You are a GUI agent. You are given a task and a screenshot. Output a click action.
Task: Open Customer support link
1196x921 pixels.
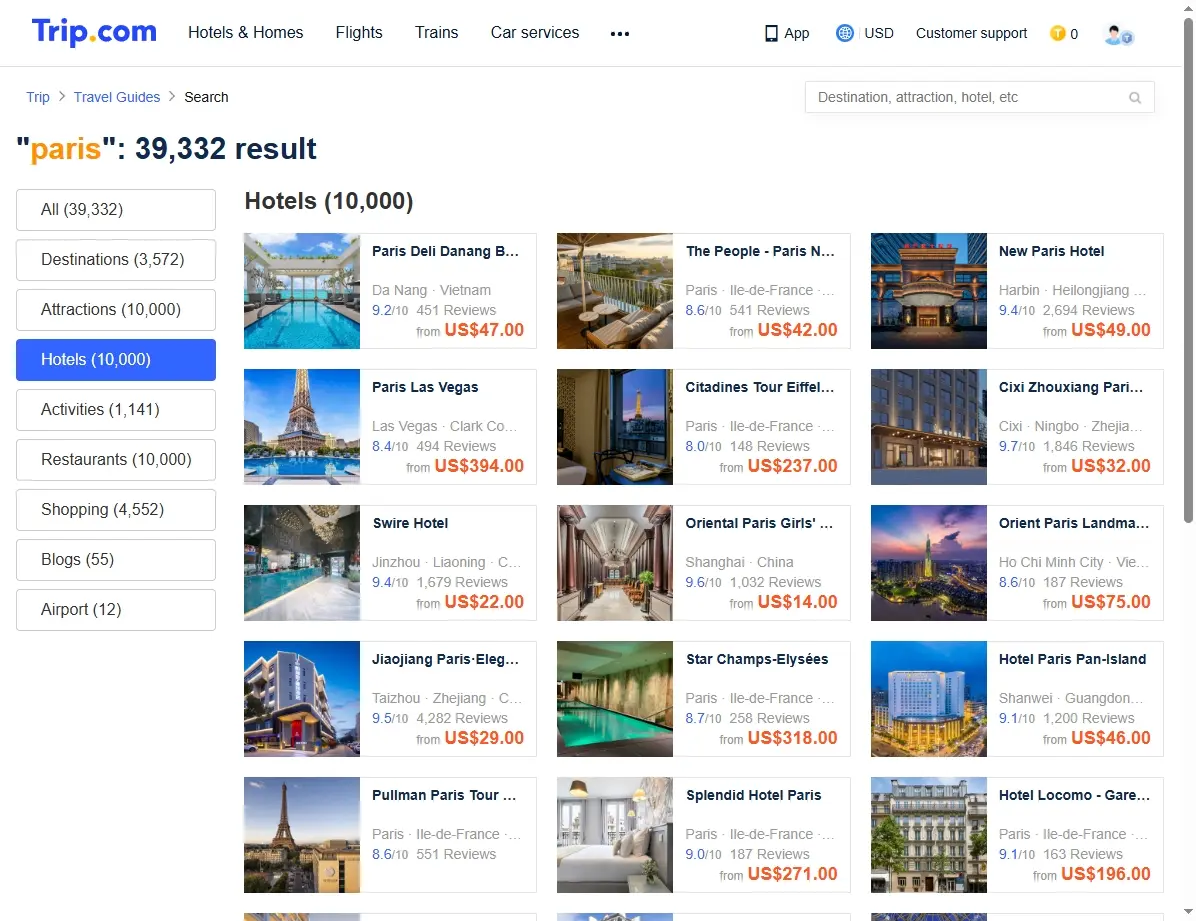[971, 33]
